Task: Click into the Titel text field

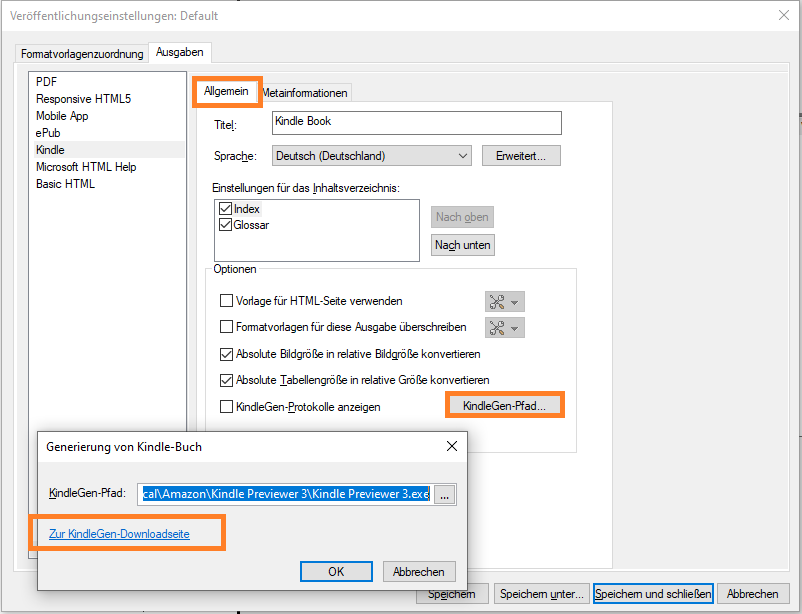Action: point(416,122)
